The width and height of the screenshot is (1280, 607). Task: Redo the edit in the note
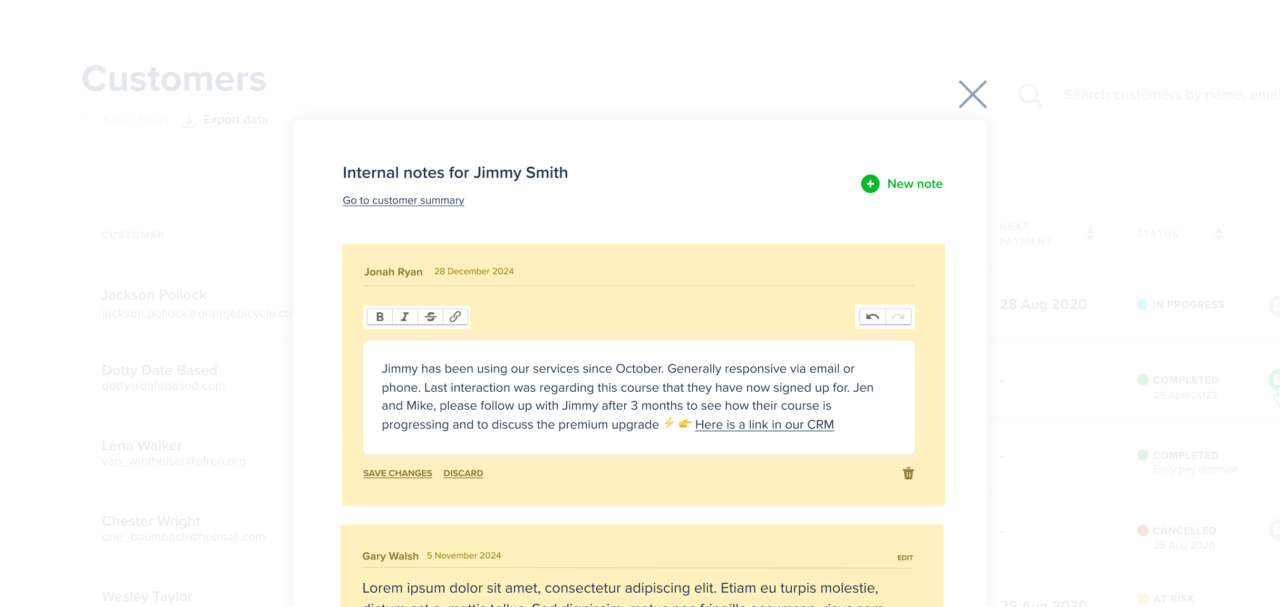click(x=898, y=317)
